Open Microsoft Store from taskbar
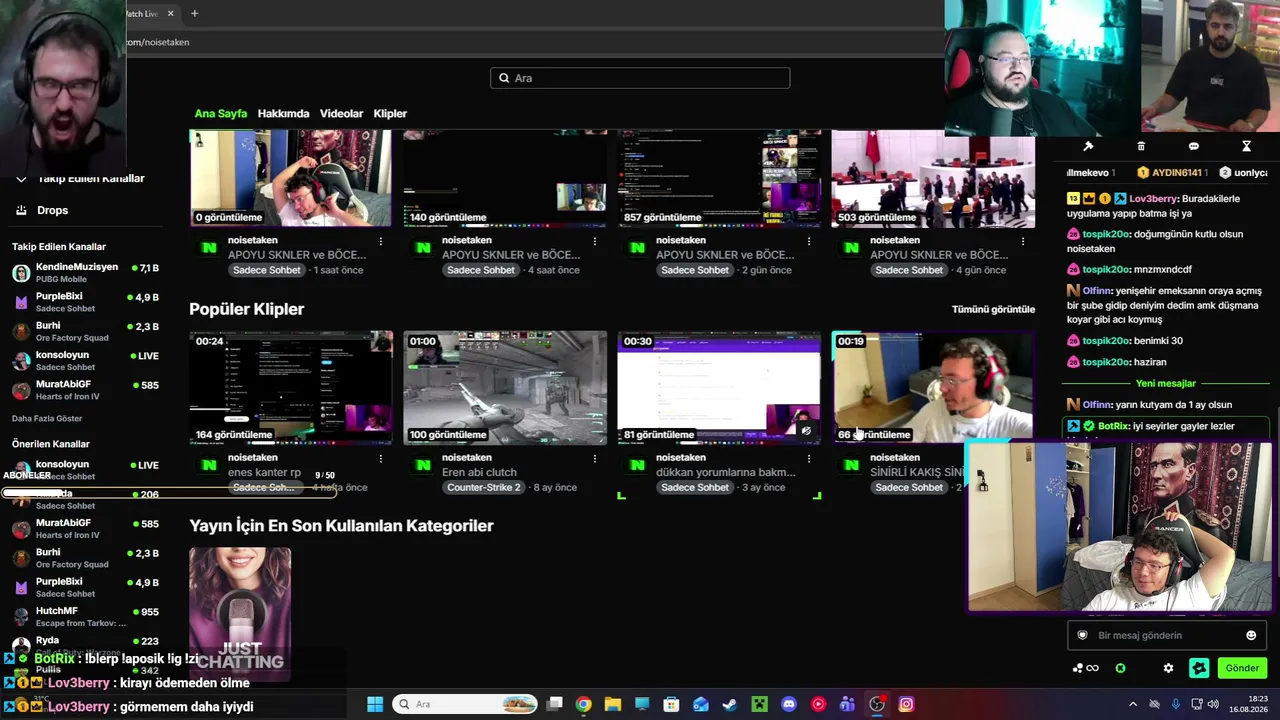The image size is (1280, 720). click(x=671, y=704)
